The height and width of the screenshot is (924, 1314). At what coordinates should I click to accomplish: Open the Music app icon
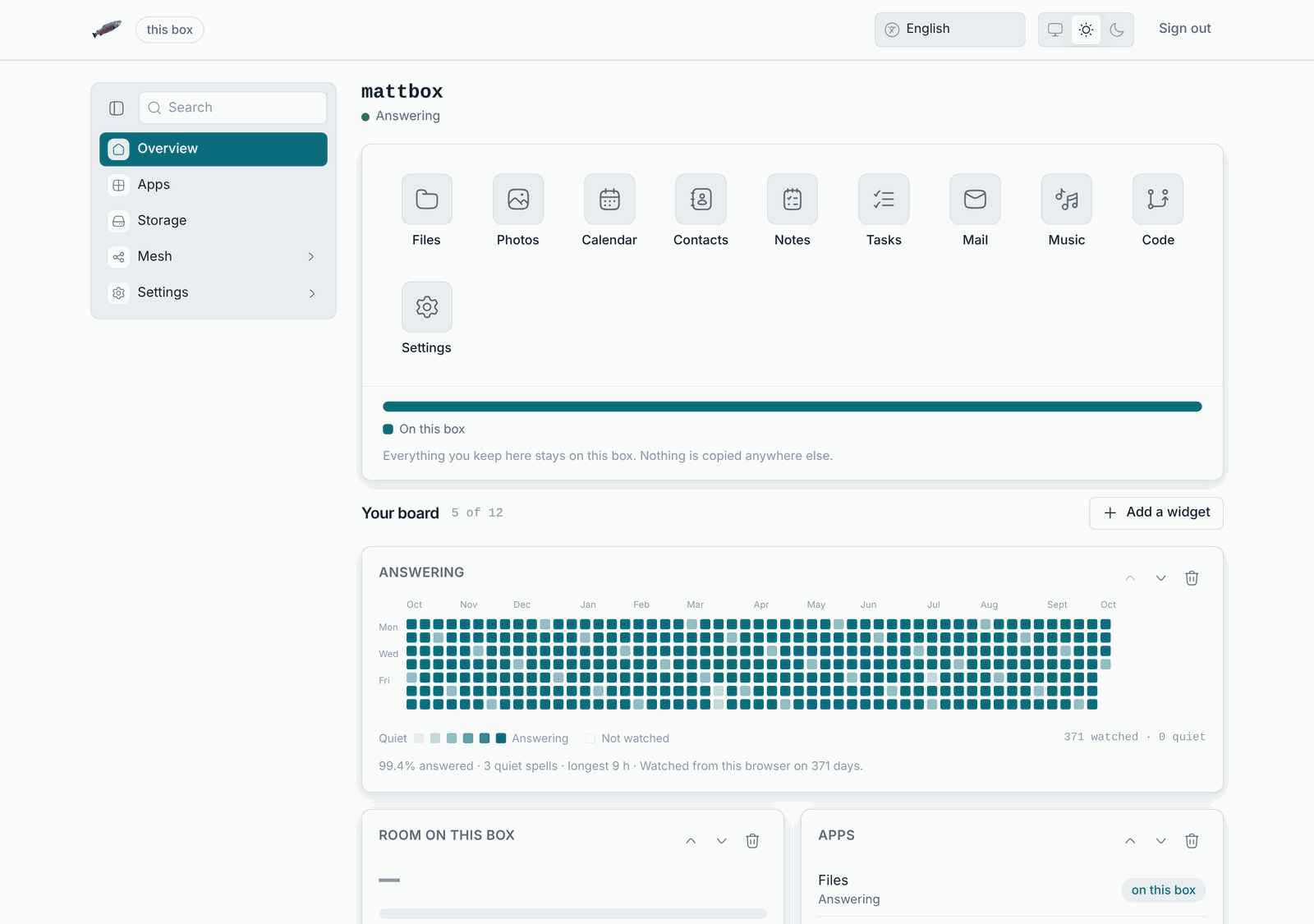(1067, 199)
